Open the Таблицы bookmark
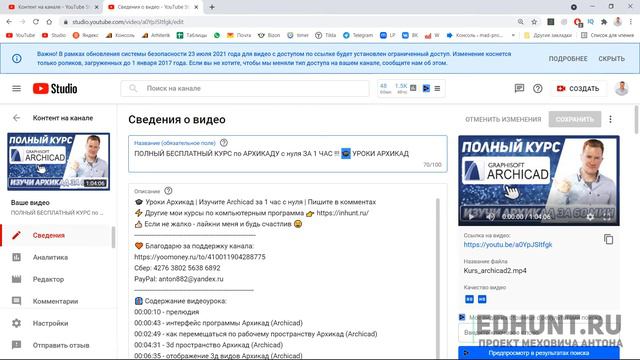The width and height of the screenshot is (640, 360). coord(192,36)
